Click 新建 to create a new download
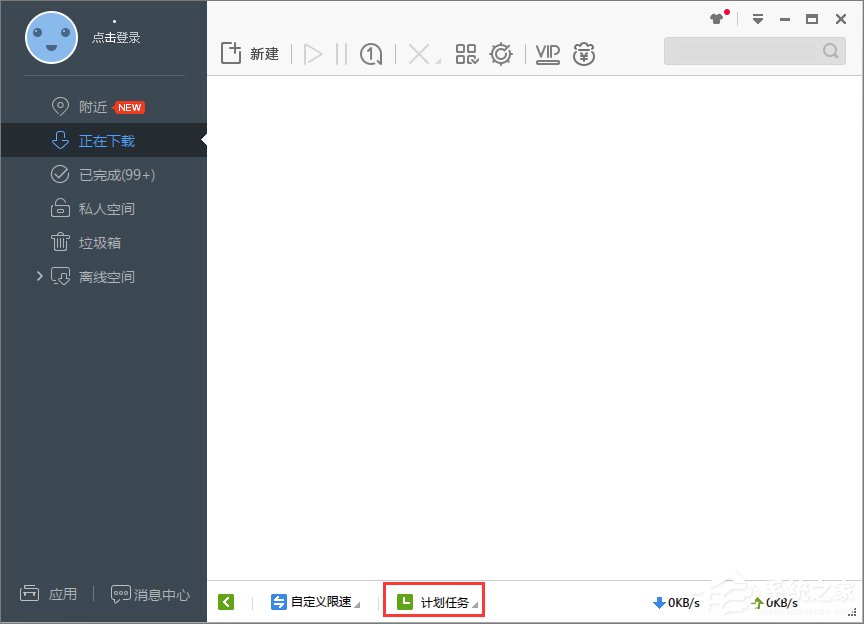 (248, 54)
